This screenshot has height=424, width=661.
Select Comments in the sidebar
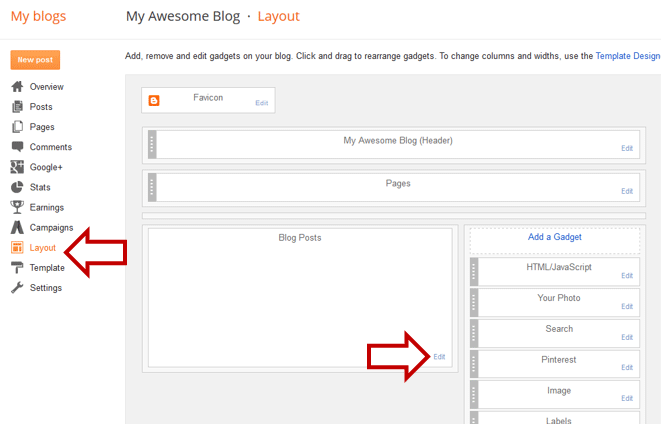[51, 147]
